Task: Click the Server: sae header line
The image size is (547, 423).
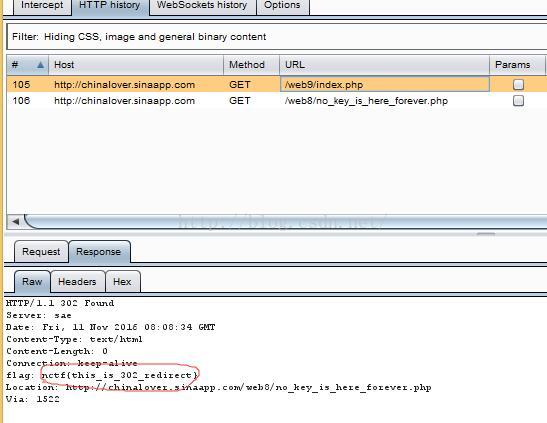Action: [39, 315]
